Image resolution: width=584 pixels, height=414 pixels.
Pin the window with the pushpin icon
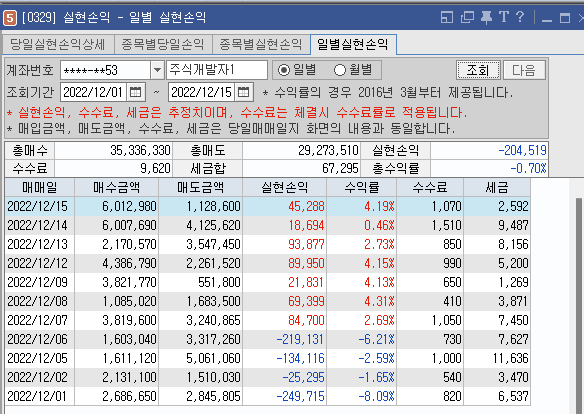[x=486, y=17]
